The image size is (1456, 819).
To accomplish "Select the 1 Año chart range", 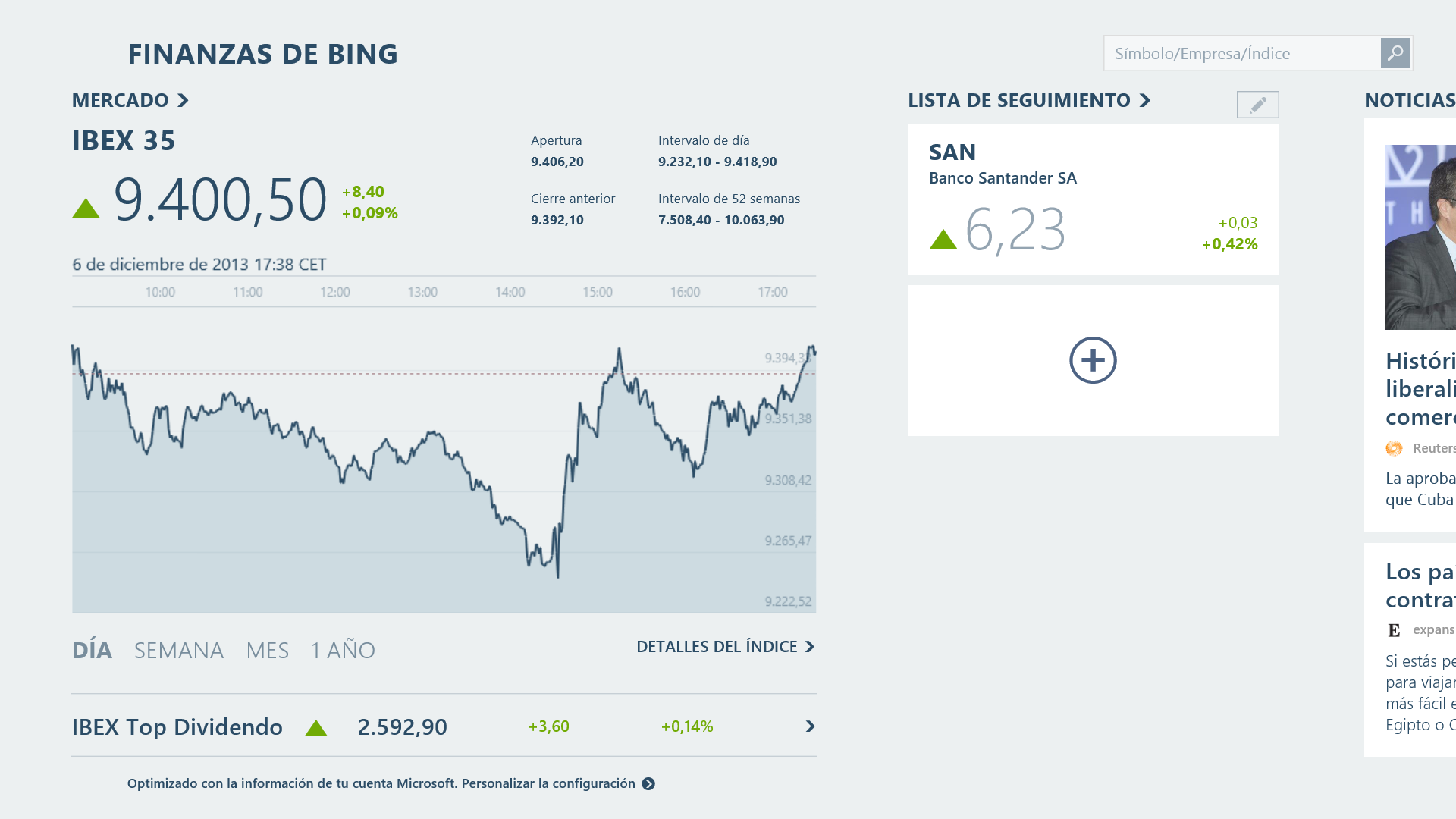I will pos(343,650).
